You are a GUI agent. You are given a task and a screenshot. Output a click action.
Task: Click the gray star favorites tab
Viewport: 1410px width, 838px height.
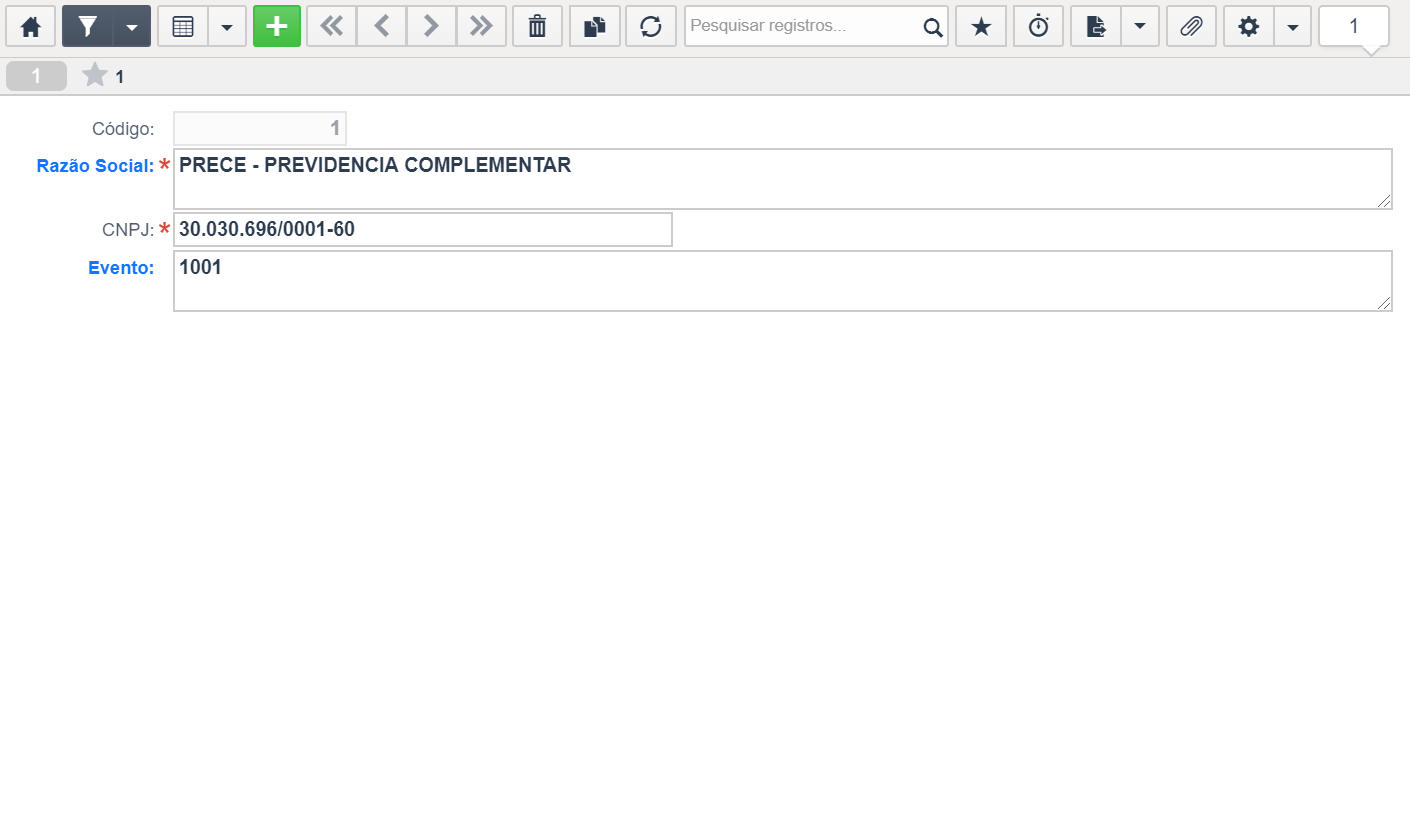pyautogui.click(x=95, y=75)
